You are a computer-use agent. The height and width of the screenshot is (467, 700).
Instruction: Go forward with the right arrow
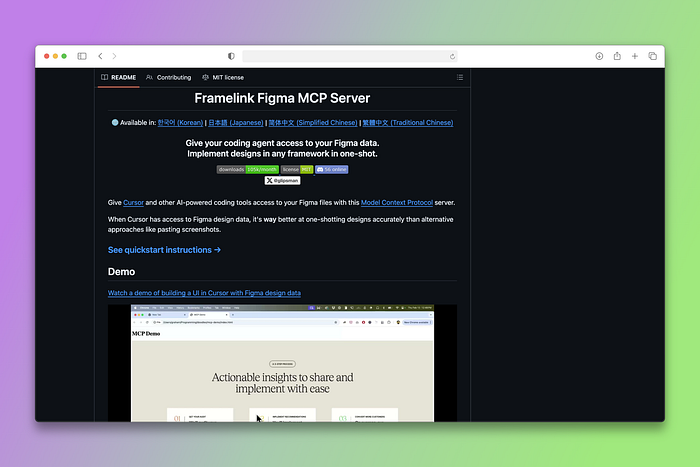coord(114,56)
